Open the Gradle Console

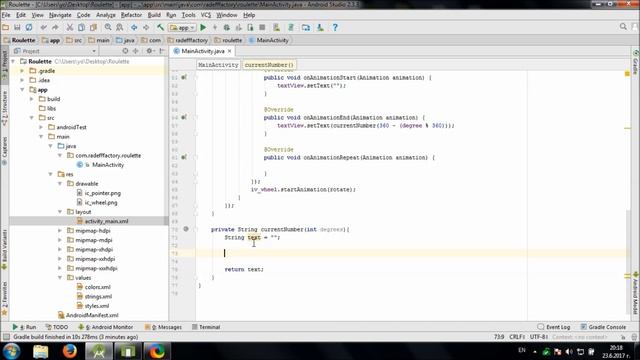603,327
